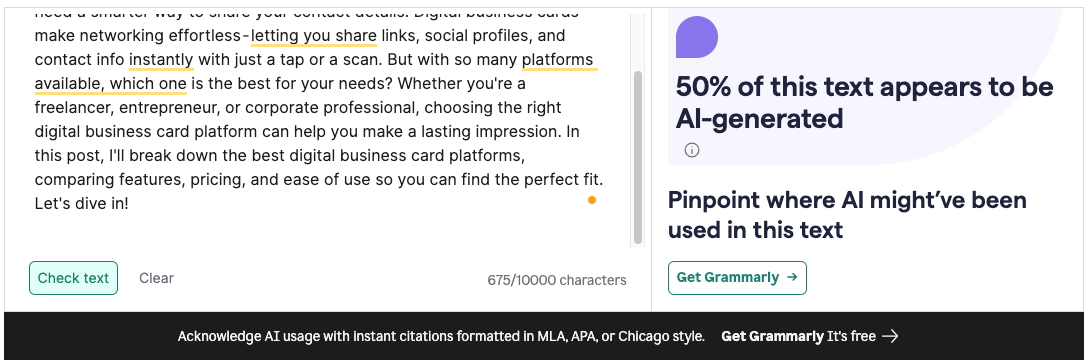1089x364 pixels.
Task: Select the underlined word 'platforms'
Action: pyautogui.click(x=558, y=60)
